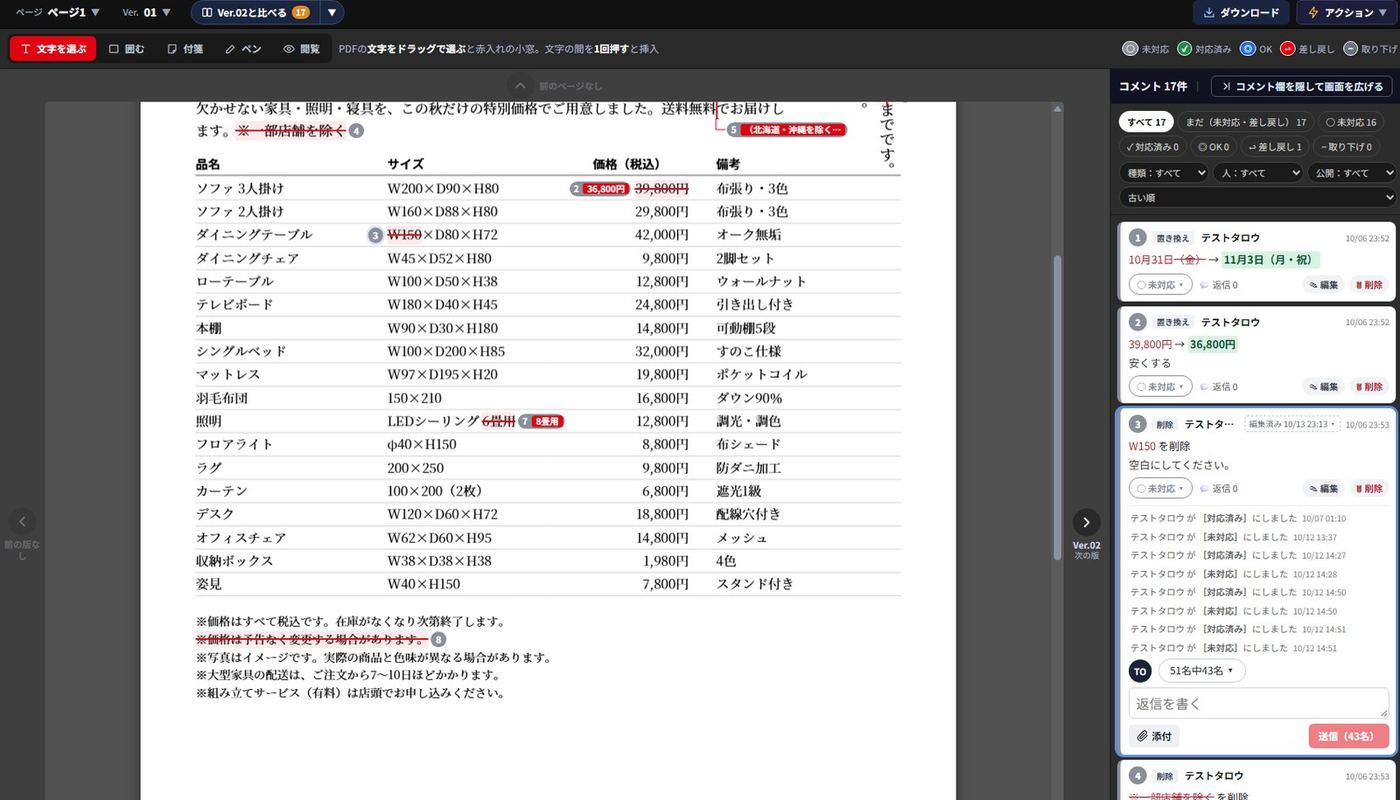
Task: Filter comments by OK 0
Action: pyautogui.click(x=1213, y=147)
